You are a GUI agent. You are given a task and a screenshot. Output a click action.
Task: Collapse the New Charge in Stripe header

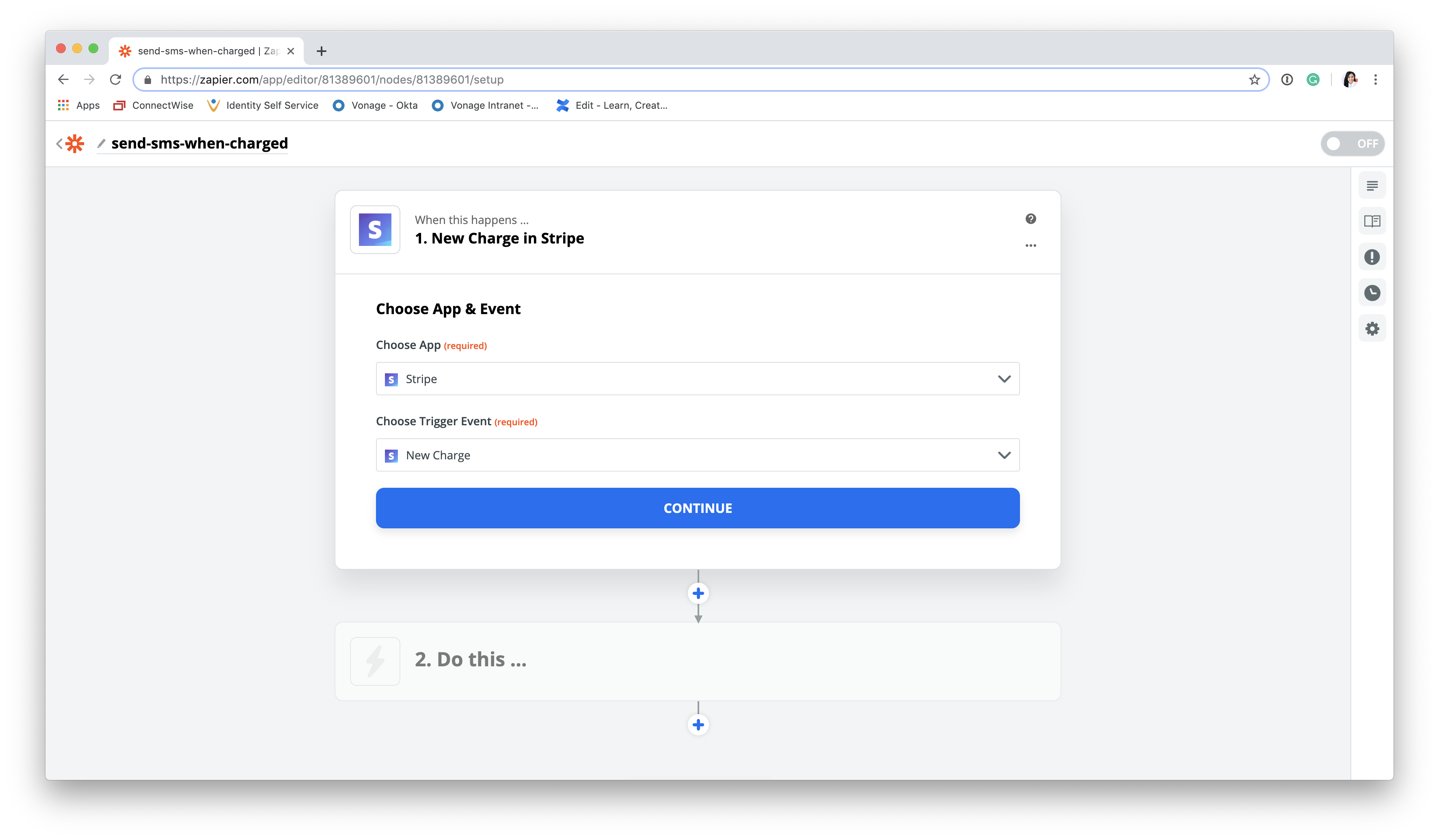point(697,232)
